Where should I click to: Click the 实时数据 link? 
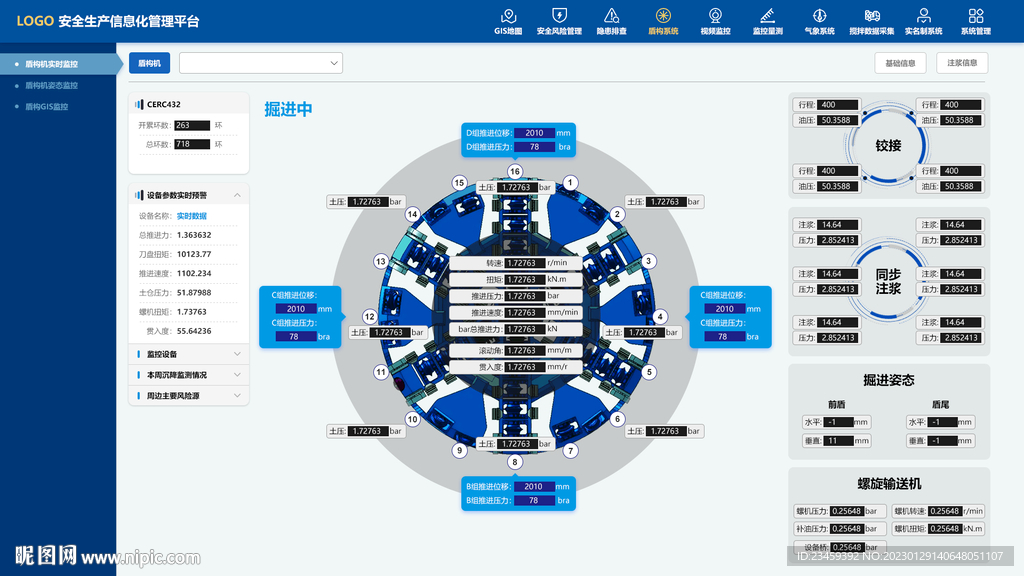191,216
